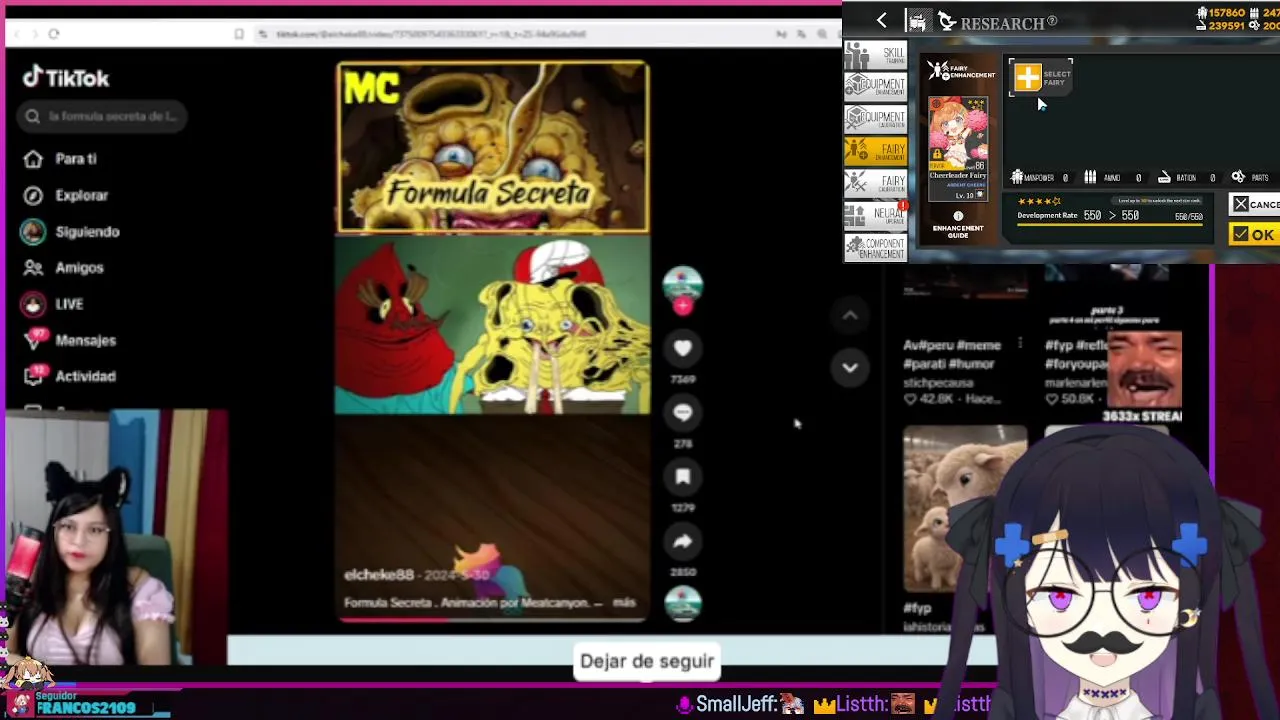
Task: Open Explorar in the TikTok sidebar
Action: point(66,196)
